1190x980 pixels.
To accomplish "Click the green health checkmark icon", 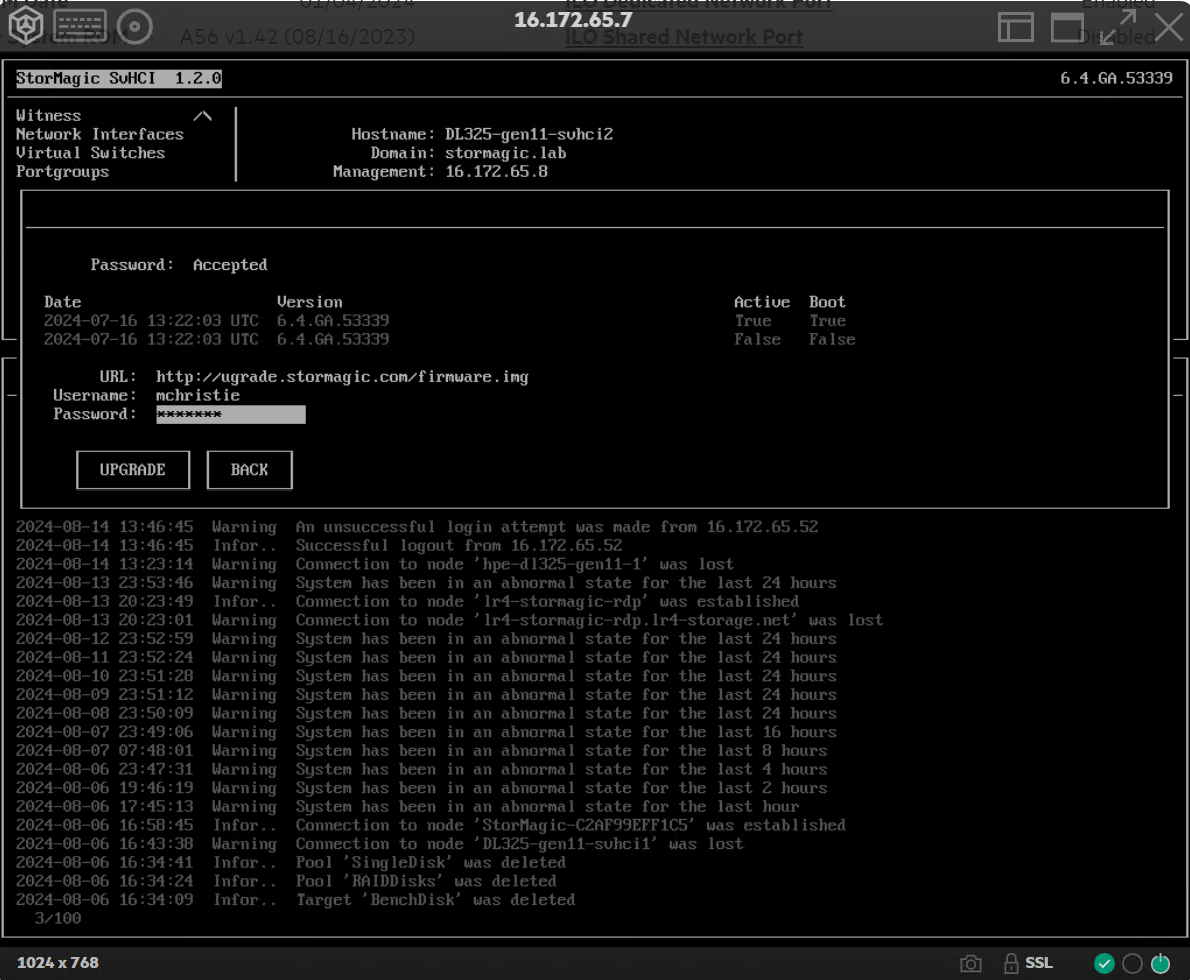I will point(1104,963).
